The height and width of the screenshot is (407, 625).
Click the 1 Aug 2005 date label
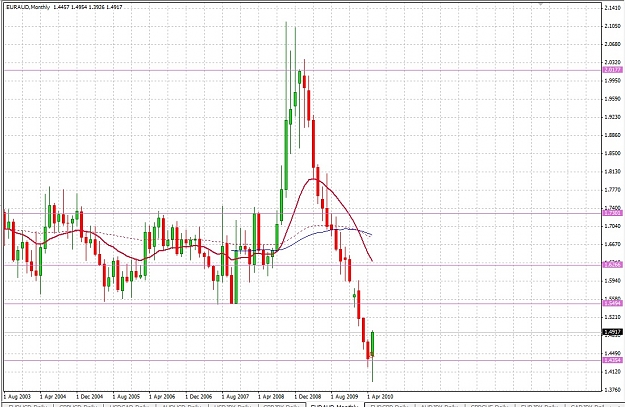click(126, 397)
